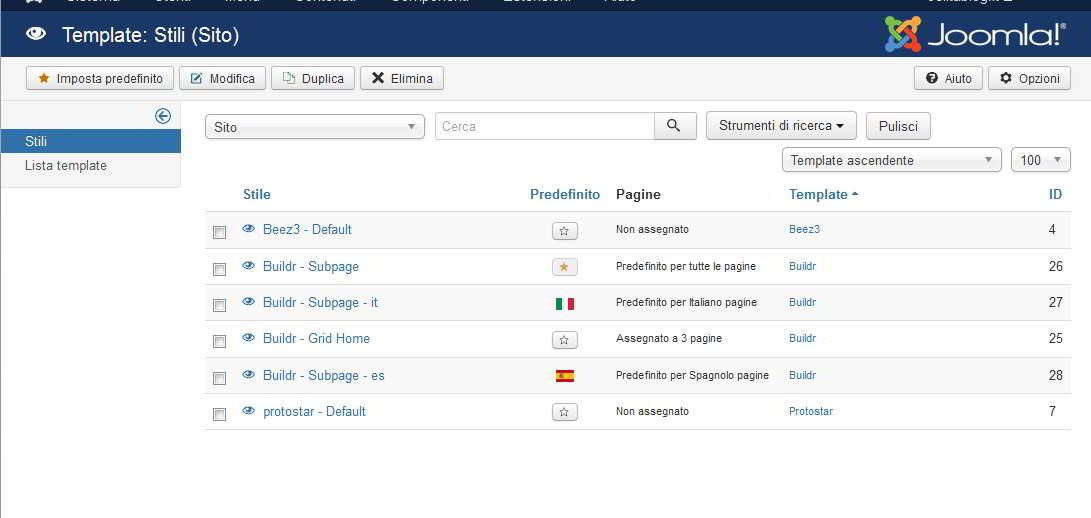1091x518 pixels.
Task: Expand Strumenti di ricerca filters
Action: click(781, 126)
